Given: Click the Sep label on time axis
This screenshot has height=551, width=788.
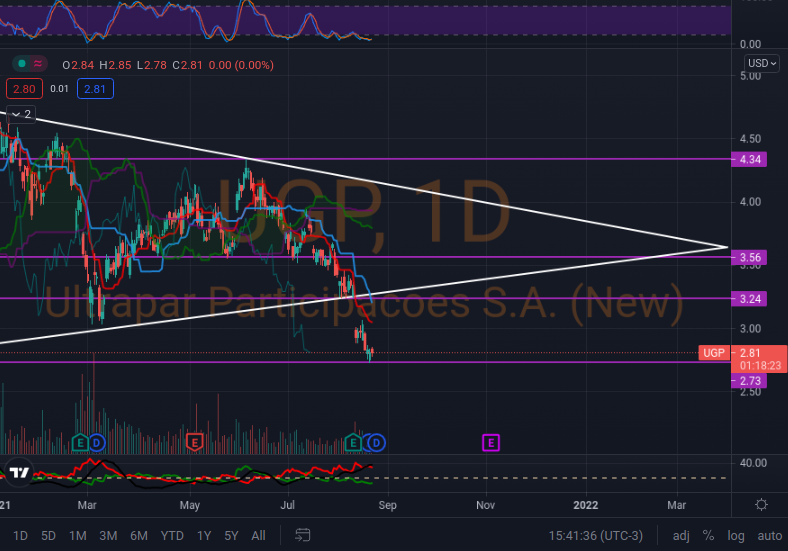Looking at the screenshot, I should point(387,505).
